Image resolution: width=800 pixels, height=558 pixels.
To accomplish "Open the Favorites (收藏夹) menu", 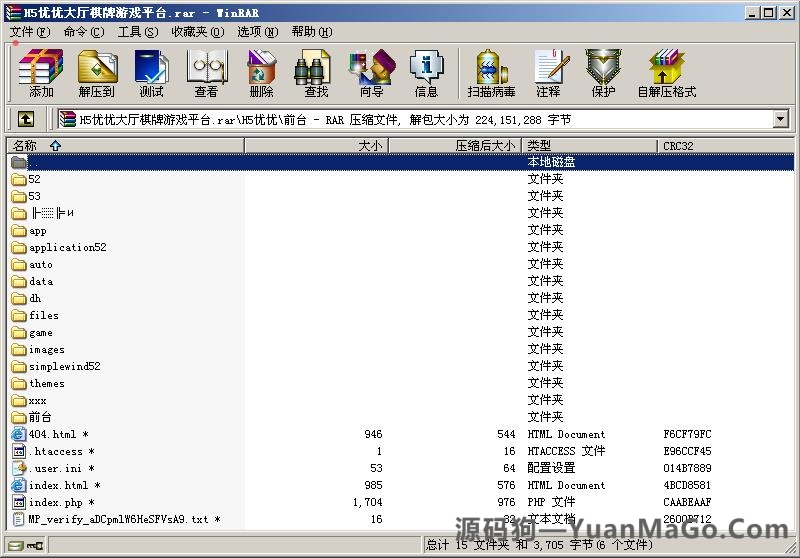I will (198, 32).
